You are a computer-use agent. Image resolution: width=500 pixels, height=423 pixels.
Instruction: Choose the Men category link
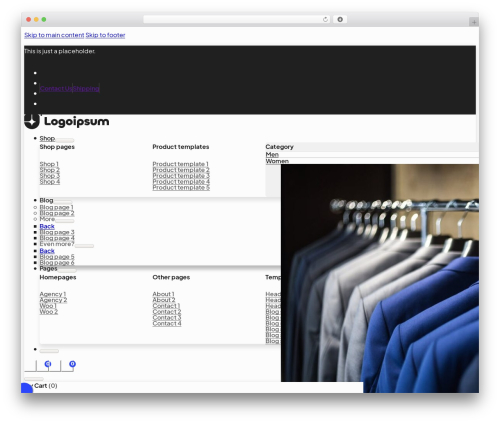[x=272, y=154]
